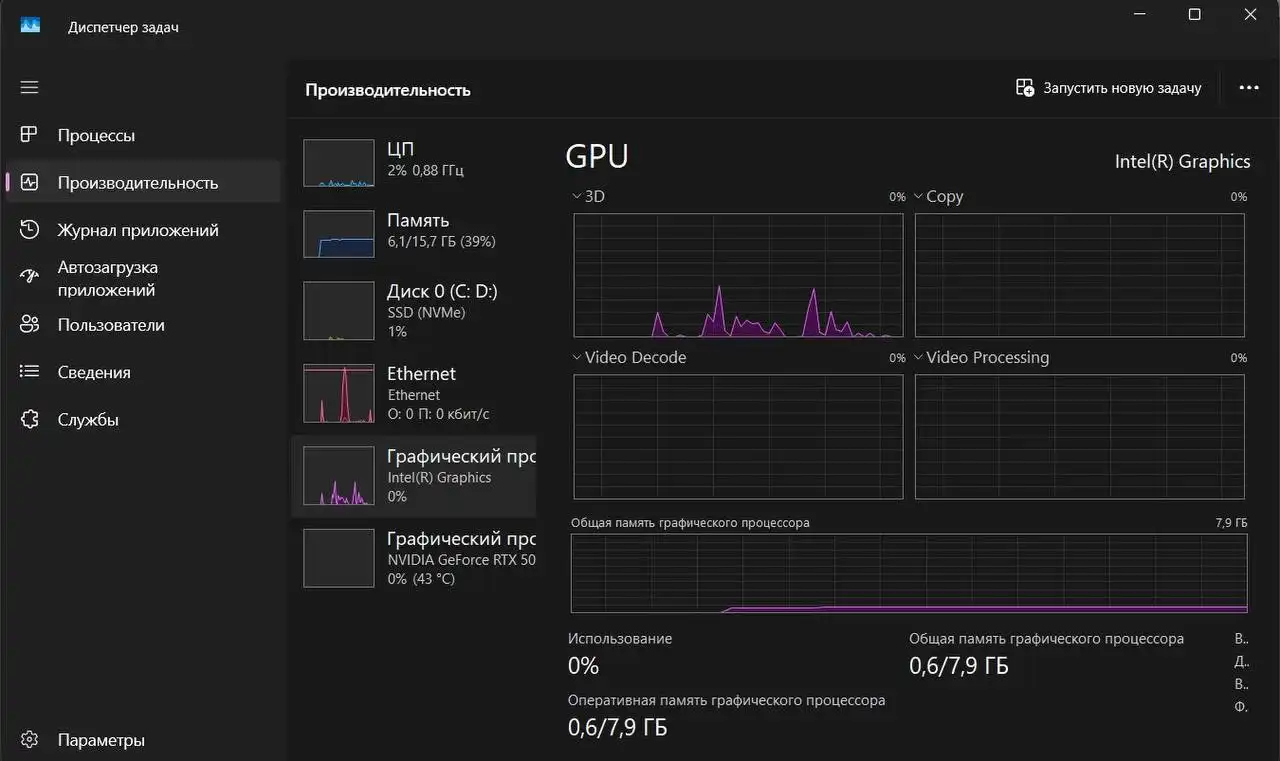Open the Copy graph engine dropdown
Image resolution: width=1280 pixels, height=761 pixels.
pyautogui.click(x=918, y=197)
